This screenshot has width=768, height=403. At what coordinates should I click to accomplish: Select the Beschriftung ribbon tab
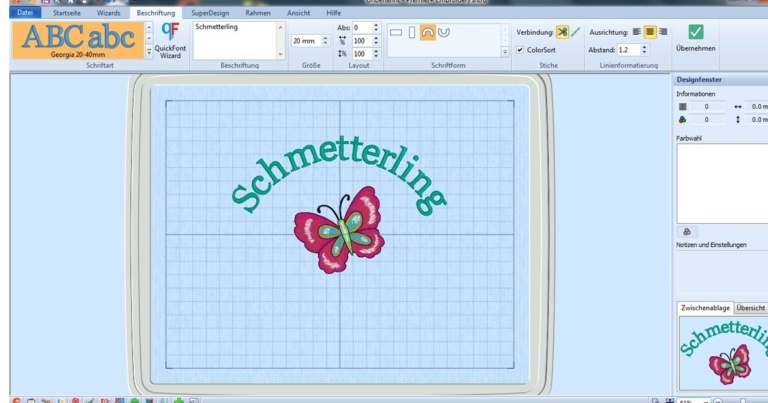click(156, 13)
